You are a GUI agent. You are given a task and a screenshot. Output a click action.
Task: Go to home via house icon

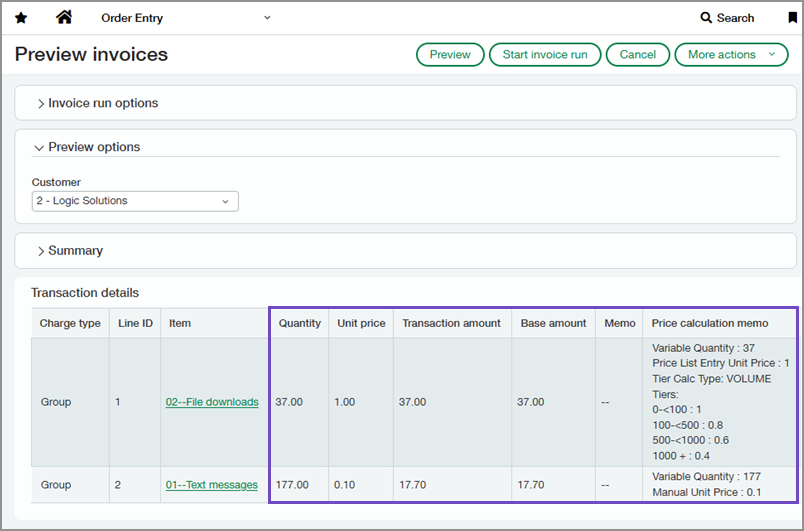(64, 17)
